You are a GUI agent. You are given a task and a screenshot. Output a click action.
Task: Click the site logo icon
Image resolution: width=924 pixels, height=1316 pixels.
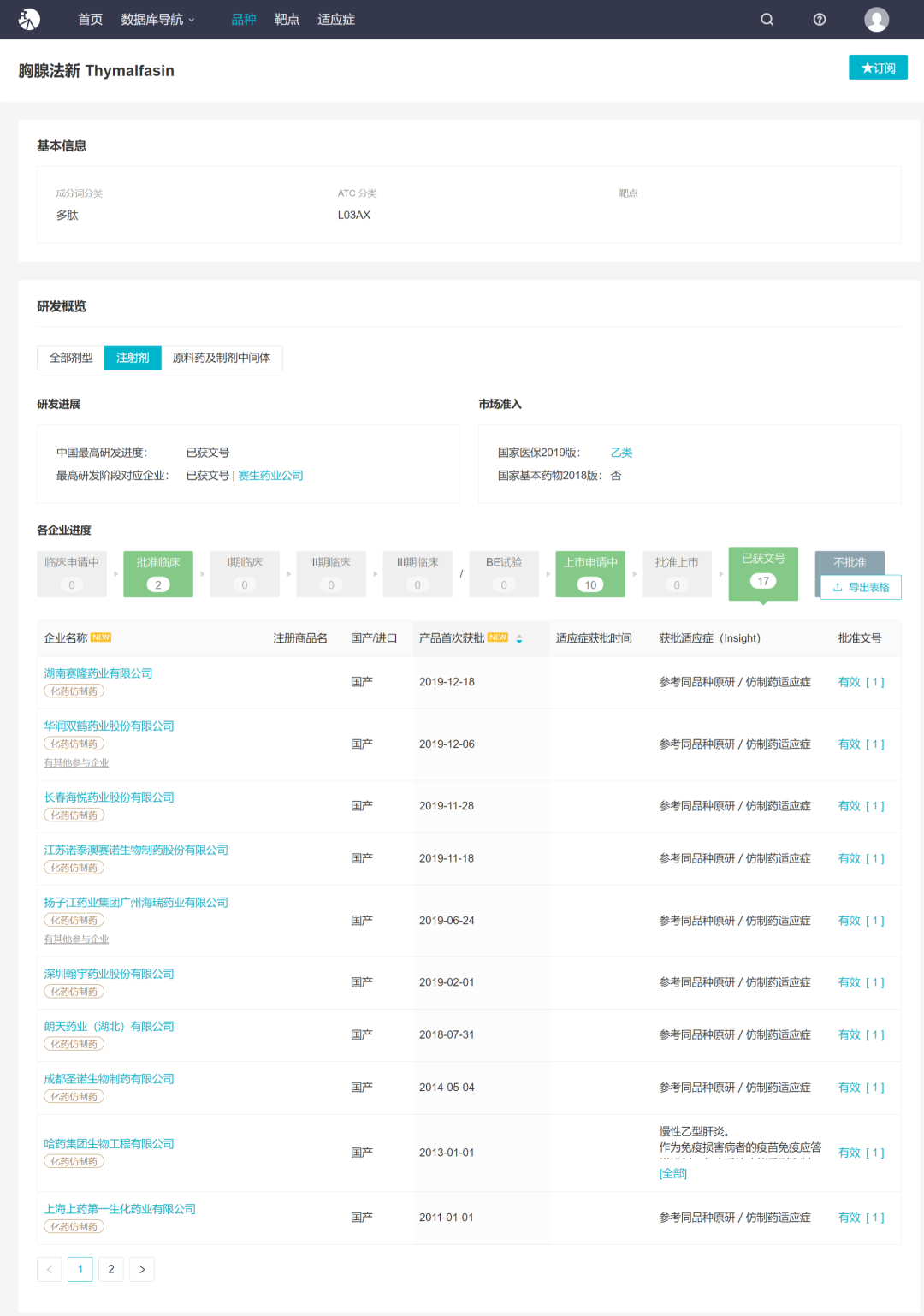pos(29,19)
